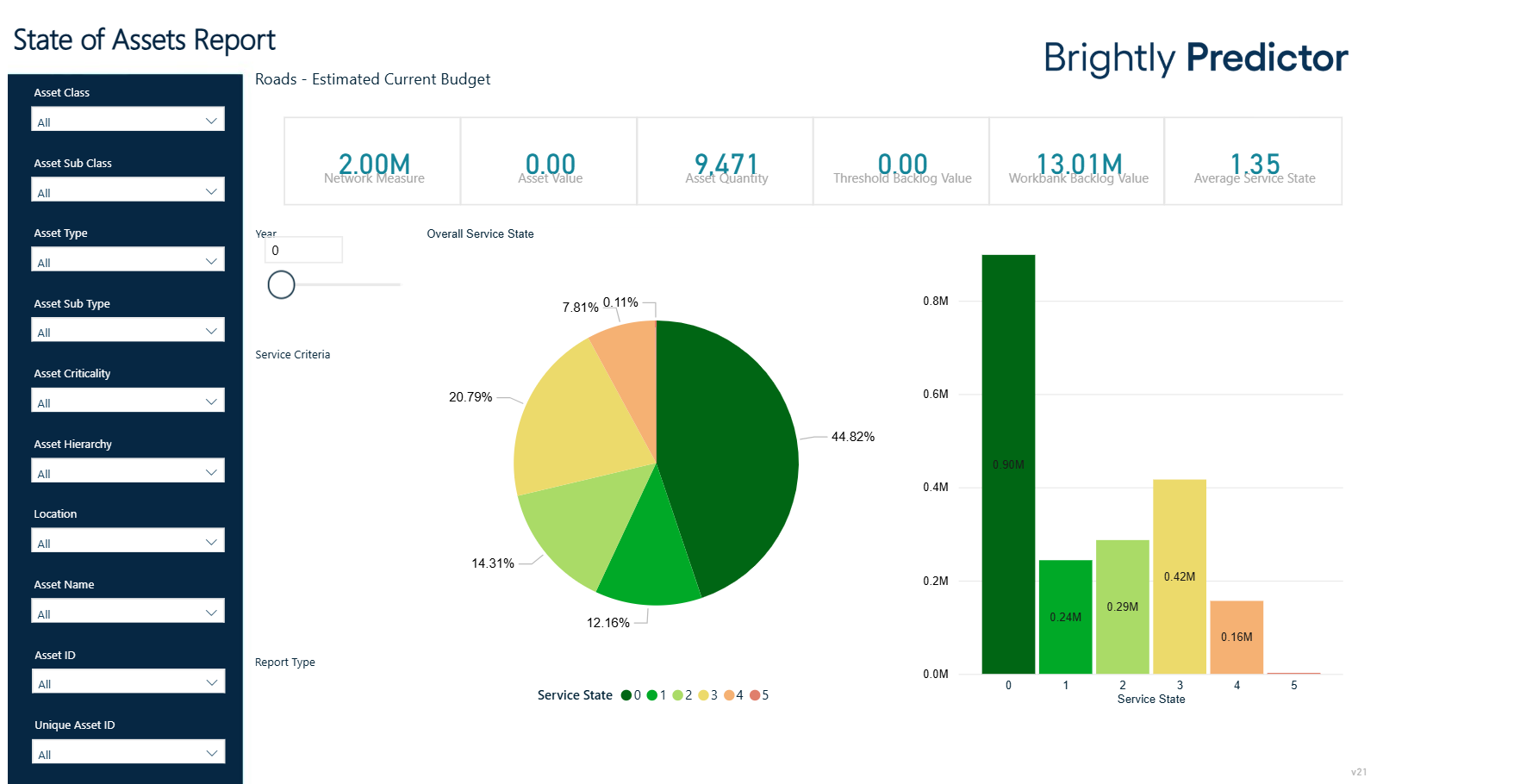Click the Service State 3 legend marker

704,695
